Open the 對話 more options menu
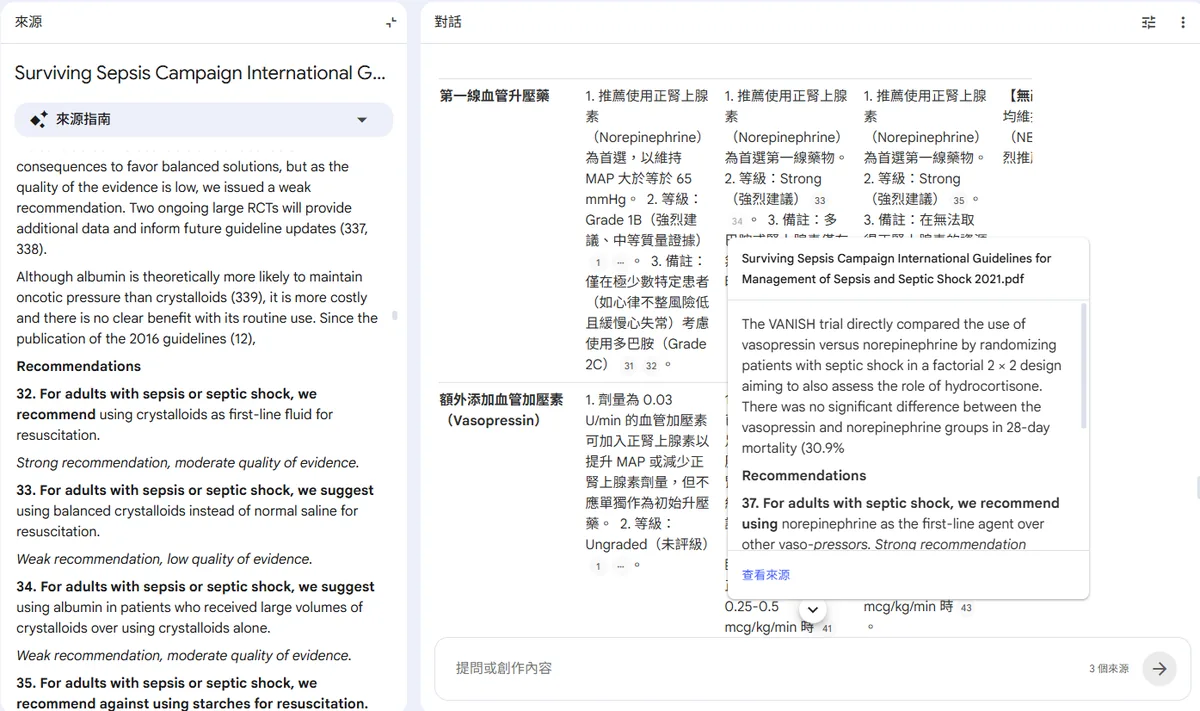 pyautogui.click(x=1184, y=22)
